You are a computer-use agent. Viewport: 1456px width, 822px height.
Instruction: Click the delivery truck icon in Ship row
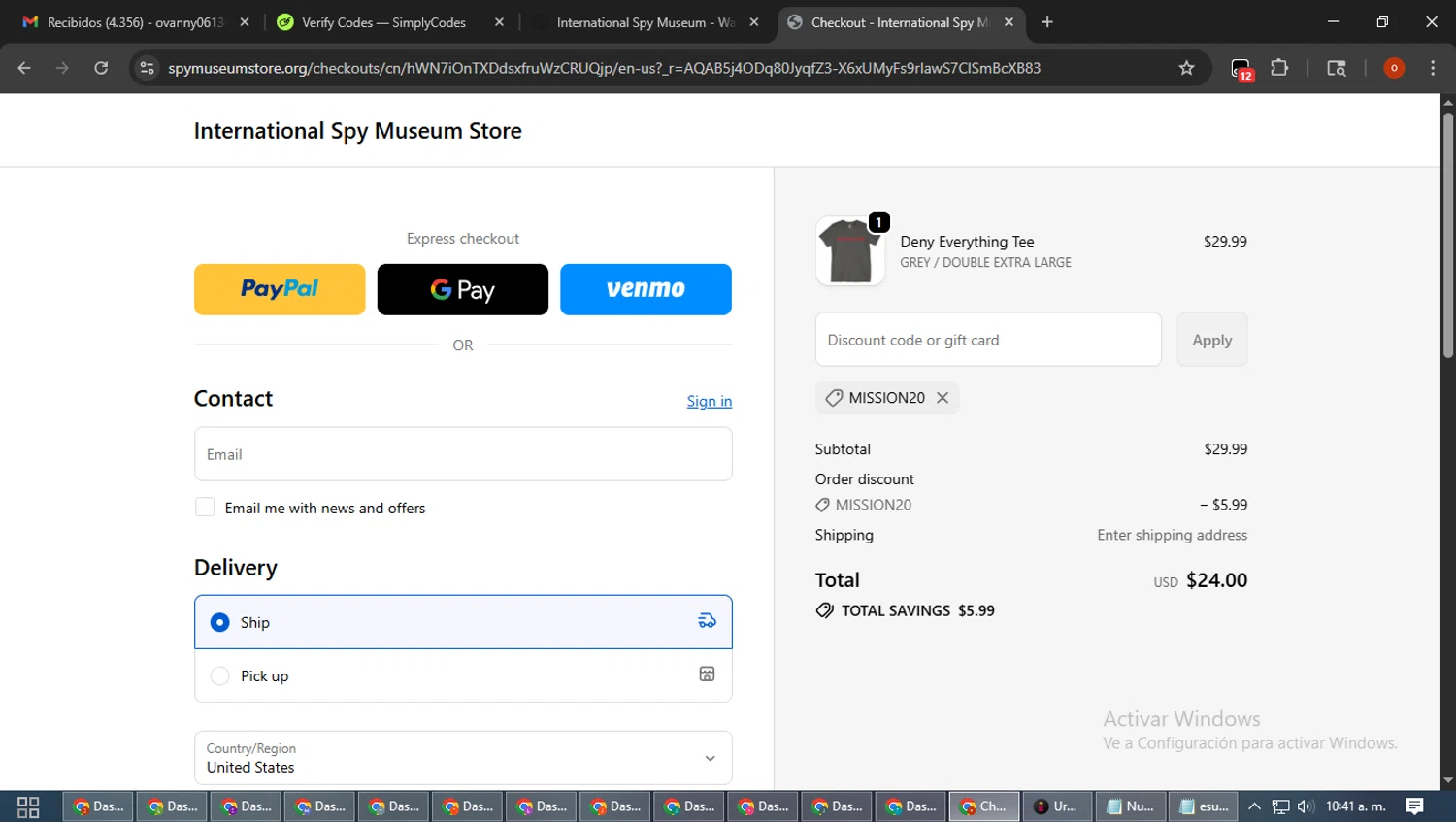[707, 621]
